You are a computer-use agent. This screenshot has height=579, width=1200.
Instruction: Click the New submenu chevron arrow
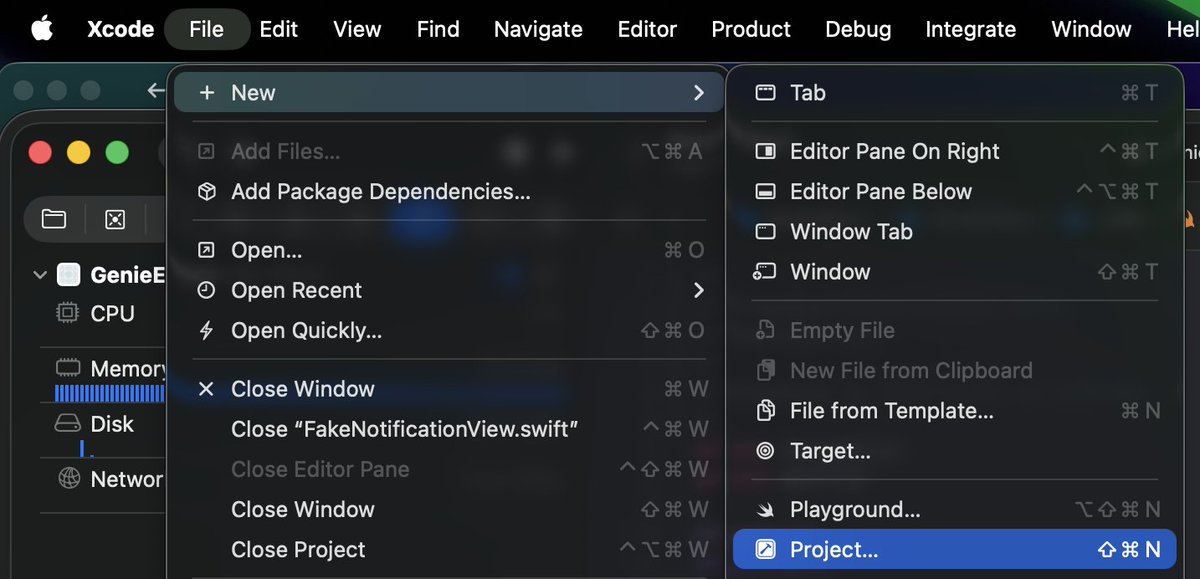coord(698,92)
